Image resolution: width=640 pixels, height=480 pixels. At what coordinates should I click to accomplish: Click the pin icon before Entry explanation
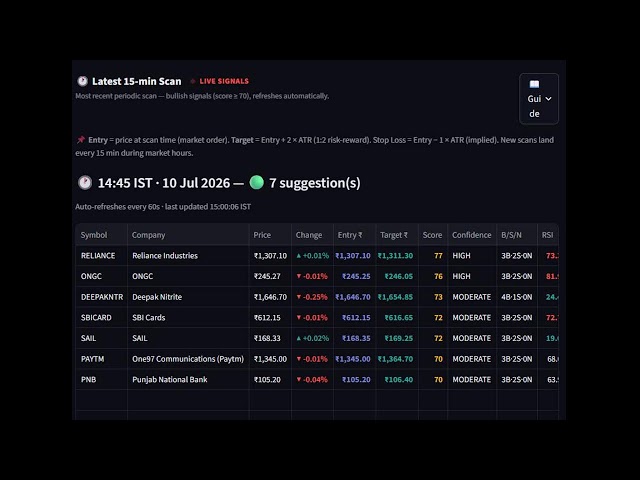pos(81,140)
